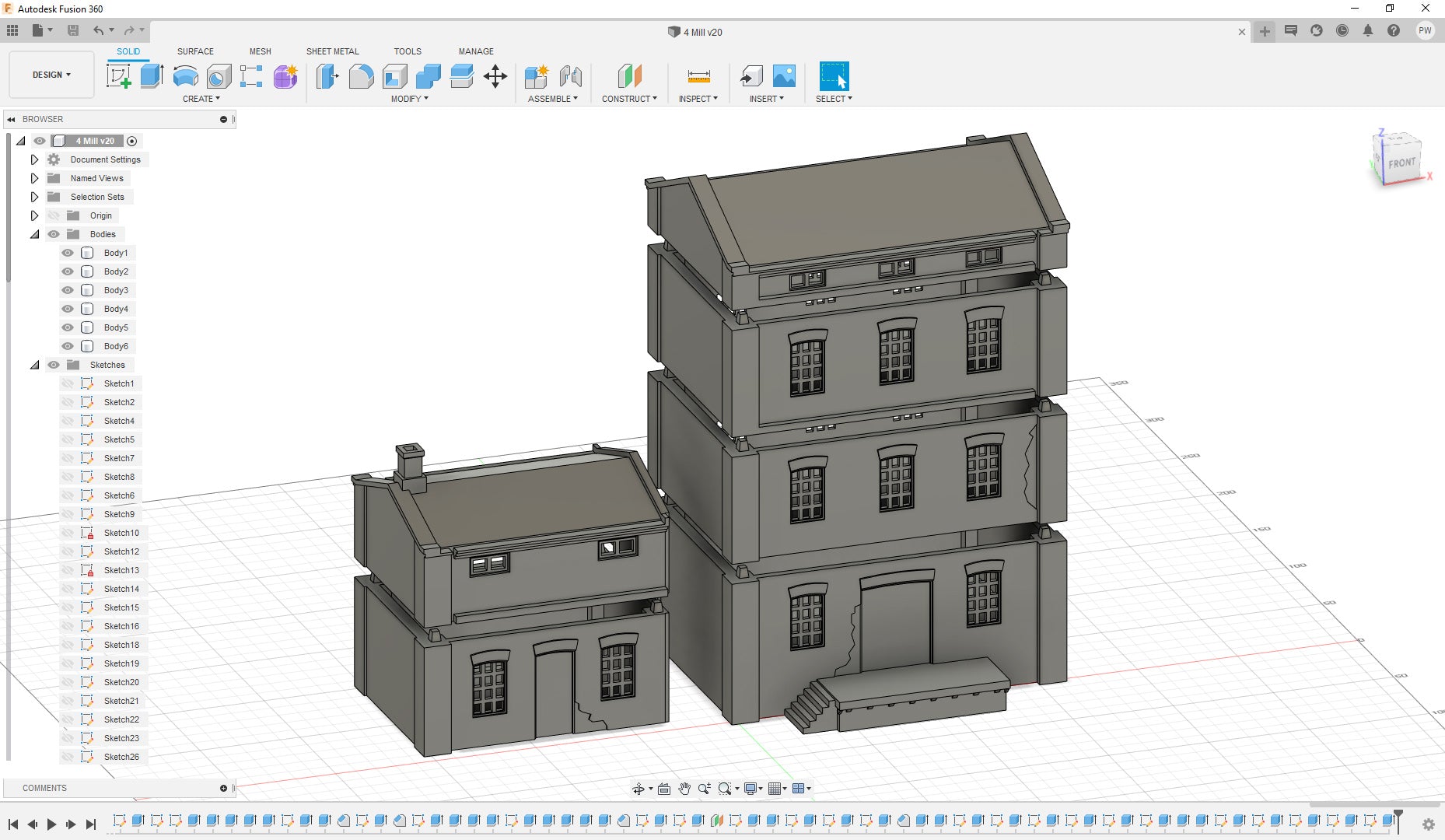
Task: Collapse the BROWSER panel arrows
Action: 11,119
